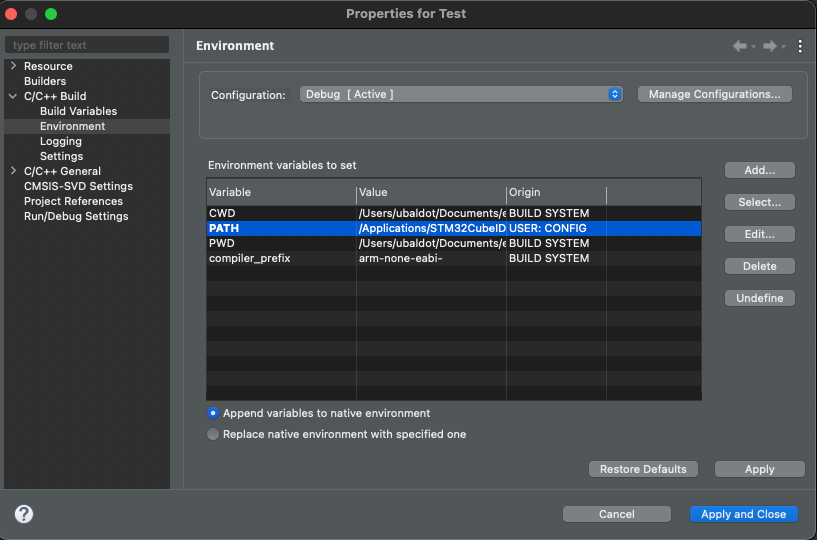This screenshot has width=817, height=540.
Task: Open the three-dot view menu
Action: pos(800,46)
